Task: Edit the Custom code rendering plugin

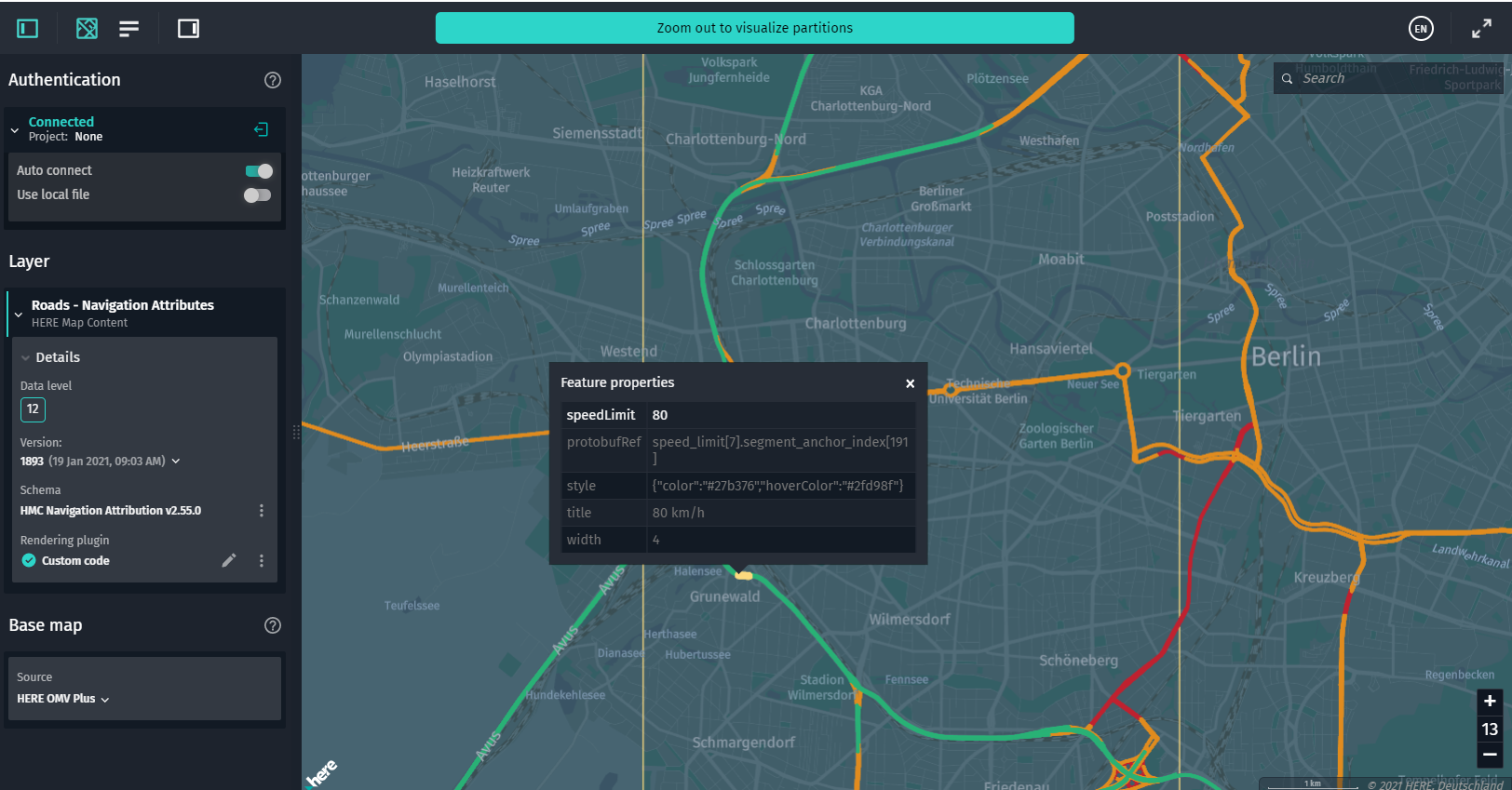Action: pos(229,560)
